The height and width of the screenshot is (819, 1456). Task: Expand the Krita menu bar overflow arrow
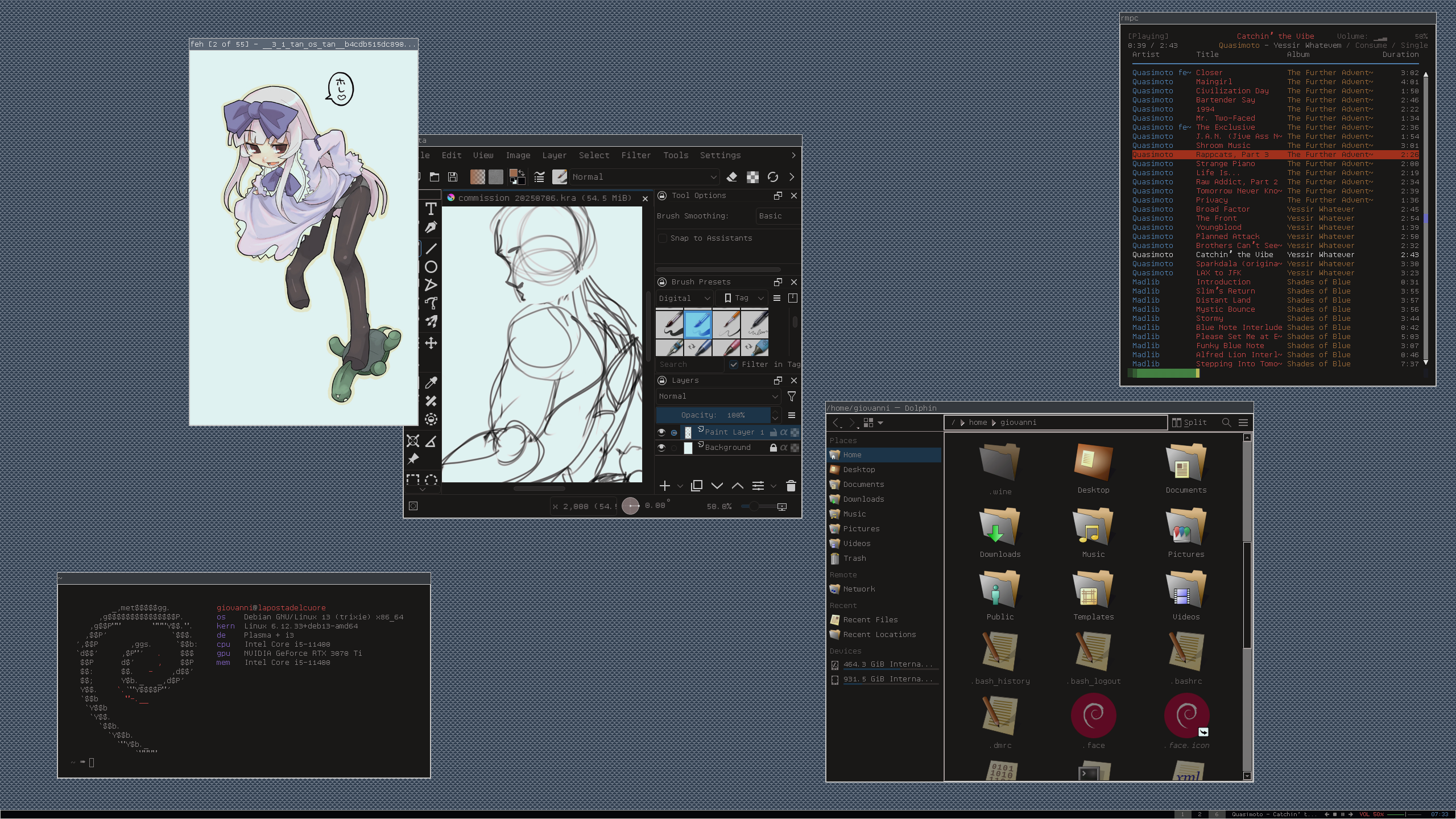coord(793,155)
